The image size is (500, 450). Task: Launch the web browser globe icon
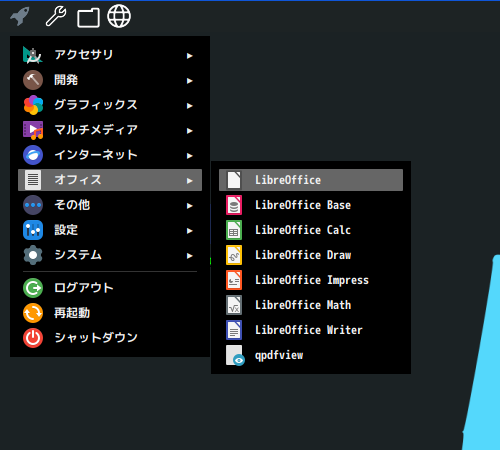(x=119, y=16)
